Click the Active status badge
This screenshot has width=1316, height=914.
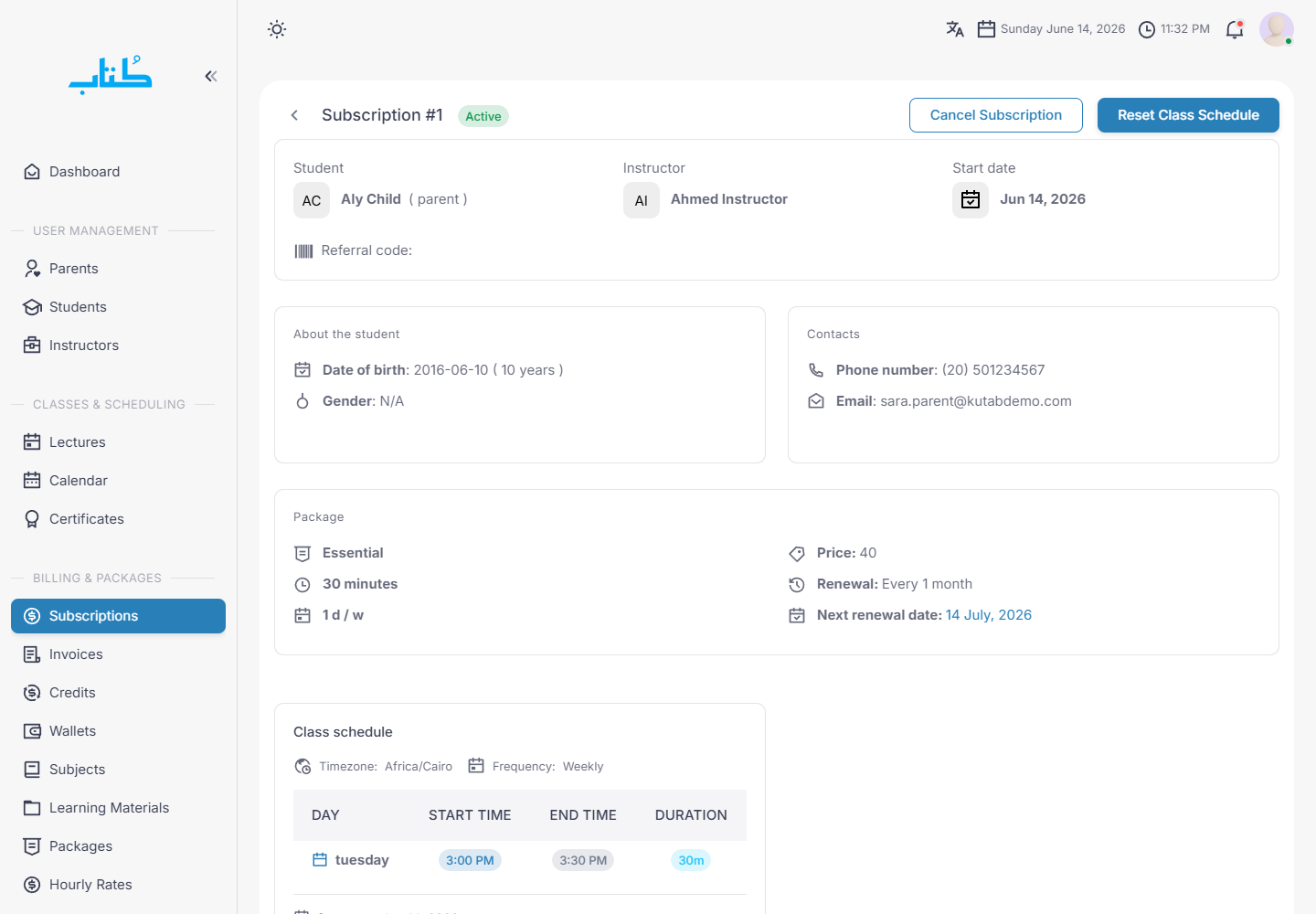point(483,116)
